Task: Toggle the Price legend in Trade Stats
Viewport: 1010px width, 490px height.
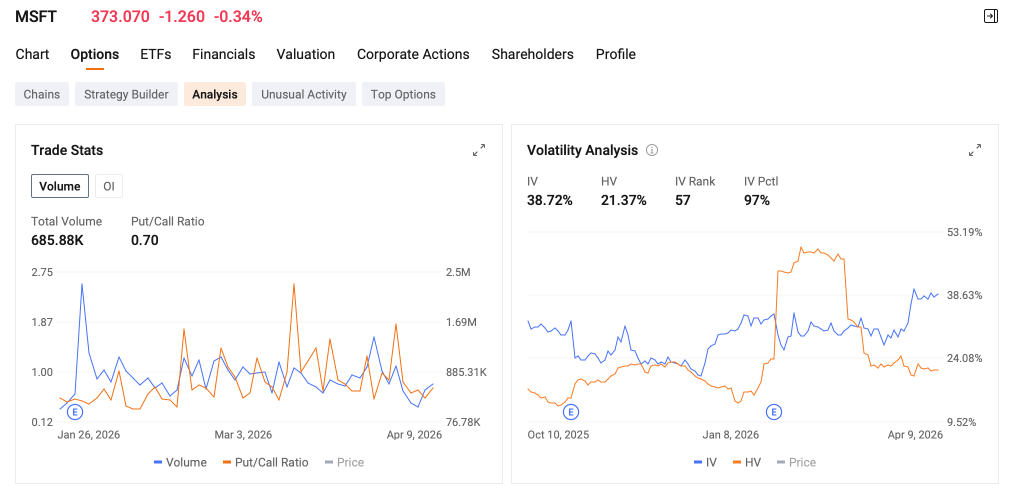Action: pyautogui.click(x=345, y=462)
